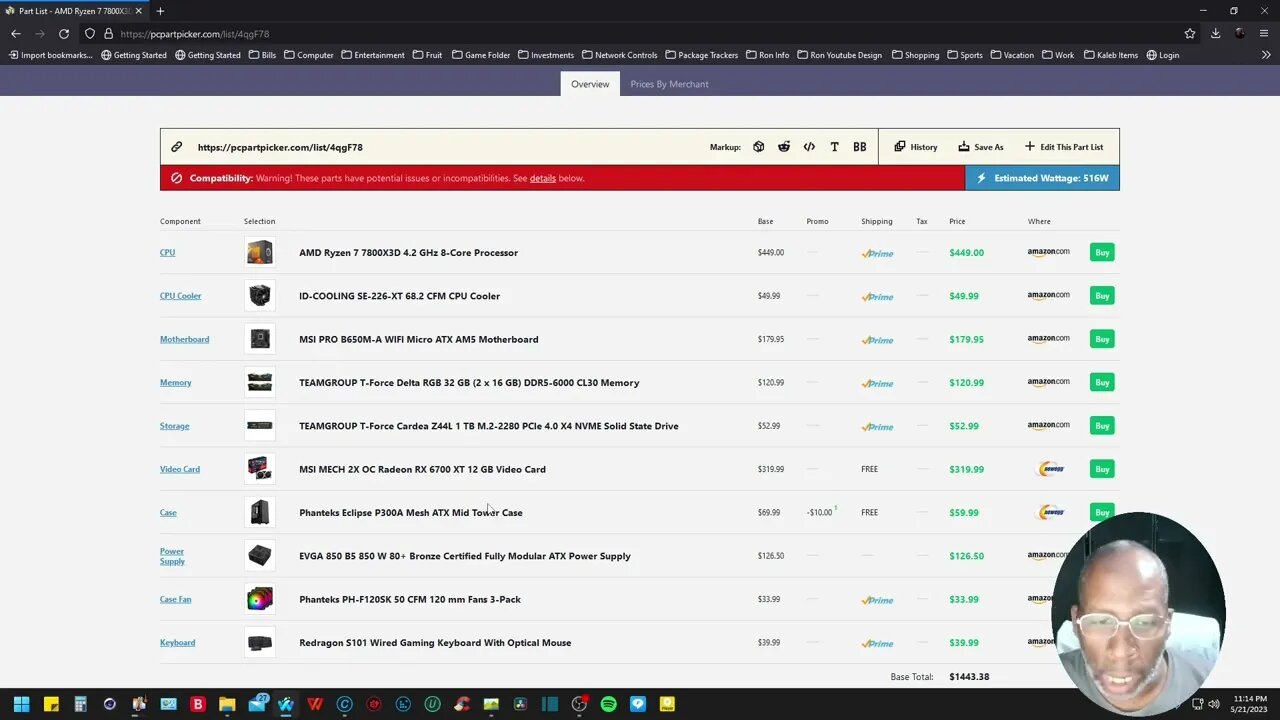Open the Login bookmark
1280x720 pixels.
tap(1162, 55)
